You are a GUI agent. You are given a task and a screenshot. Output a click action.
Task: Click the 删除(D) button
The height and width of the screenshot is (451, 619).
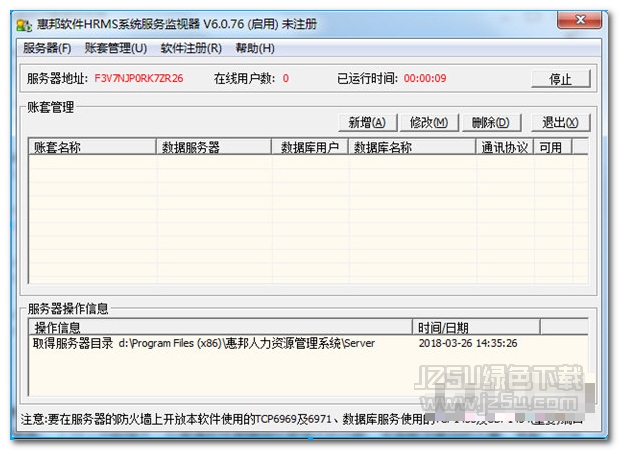(491, 123)
